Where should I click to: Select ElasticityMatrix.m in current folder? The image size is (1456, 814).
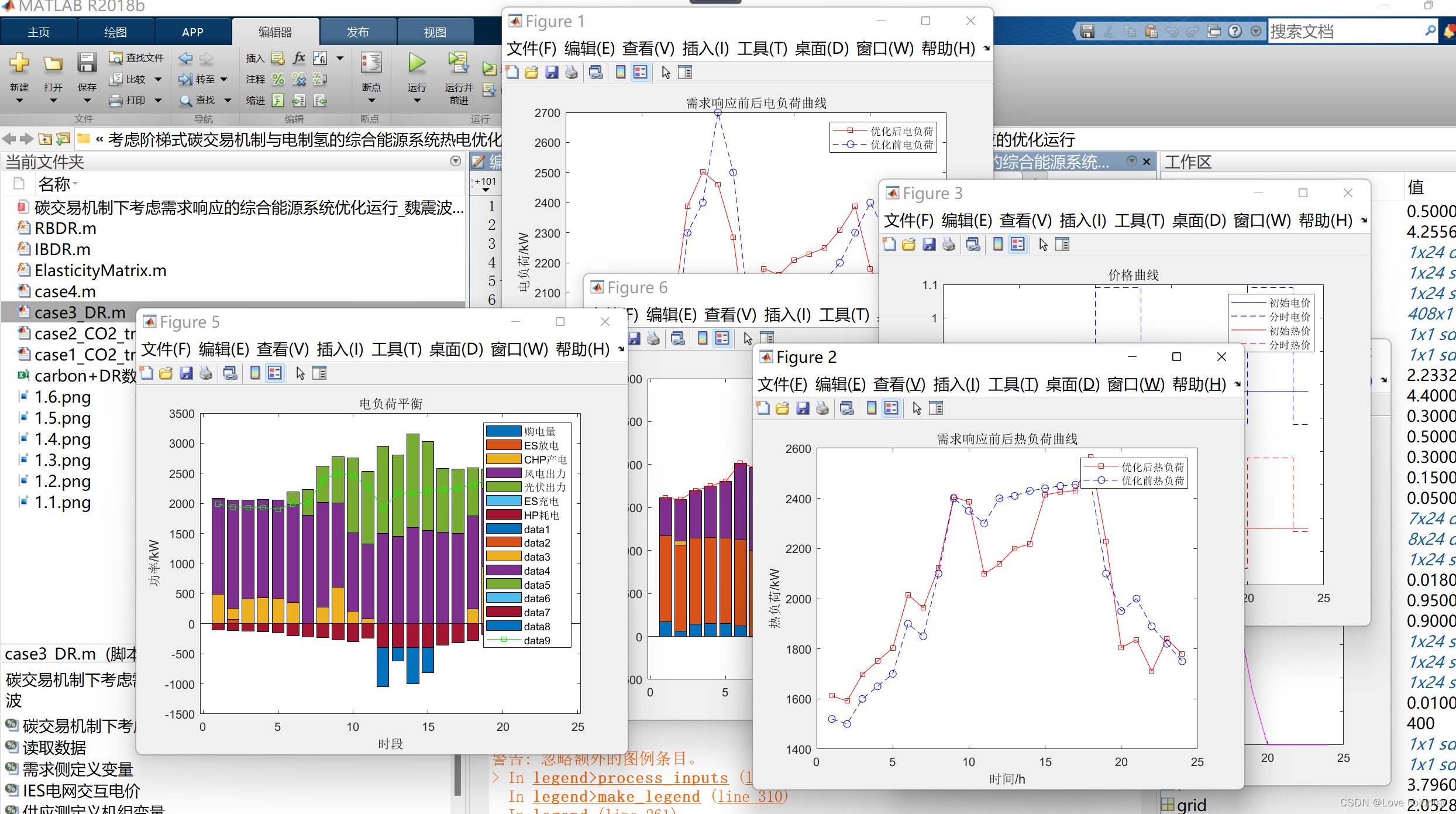pos(101,270)
